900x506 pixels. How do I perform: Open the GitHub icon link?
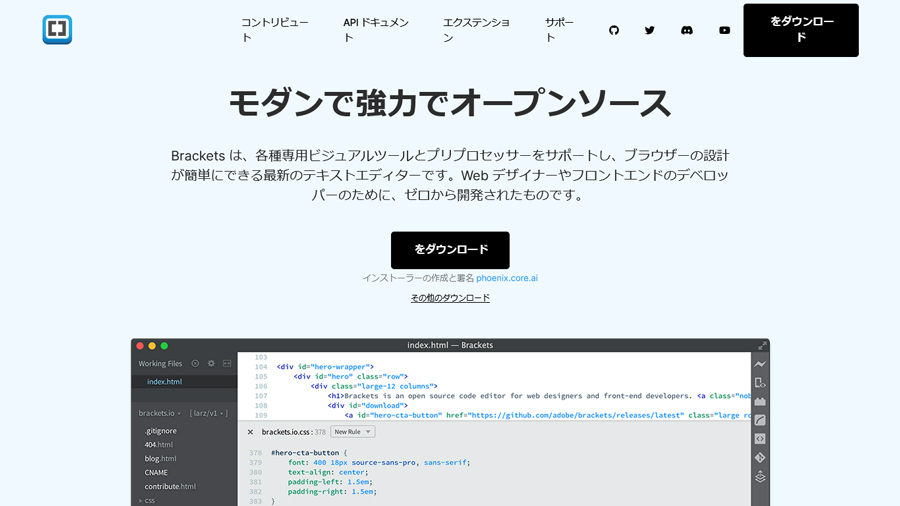click(614, 30)
